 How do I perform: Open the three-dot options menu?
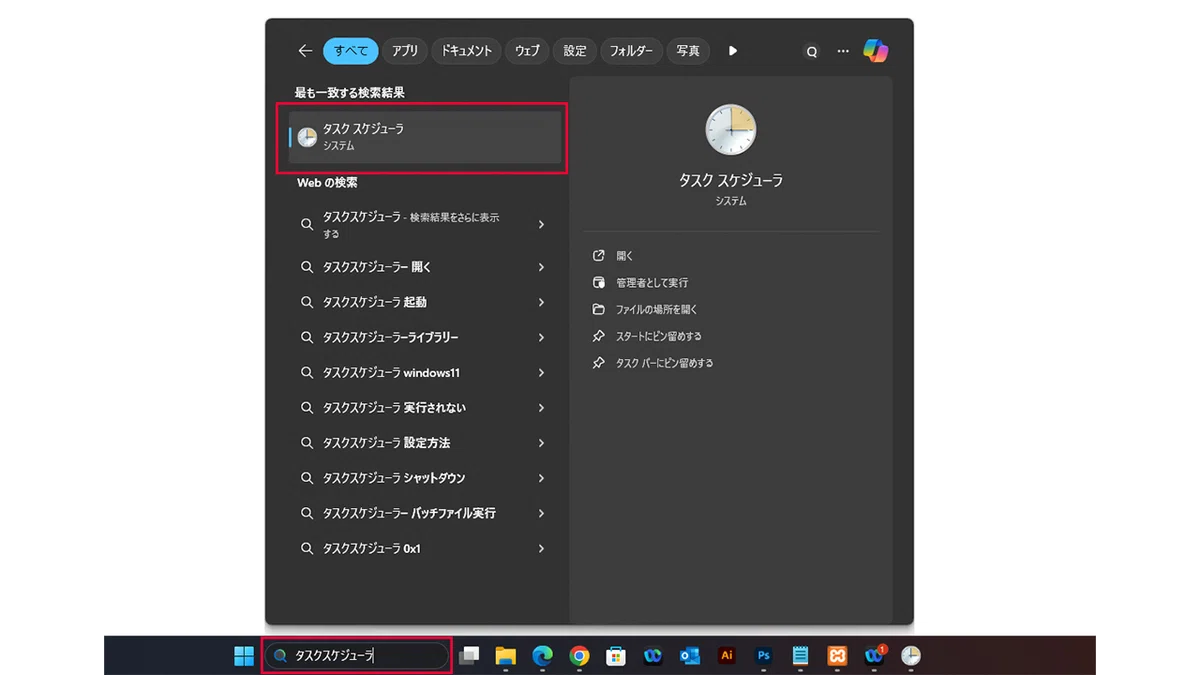pos(843,51)
